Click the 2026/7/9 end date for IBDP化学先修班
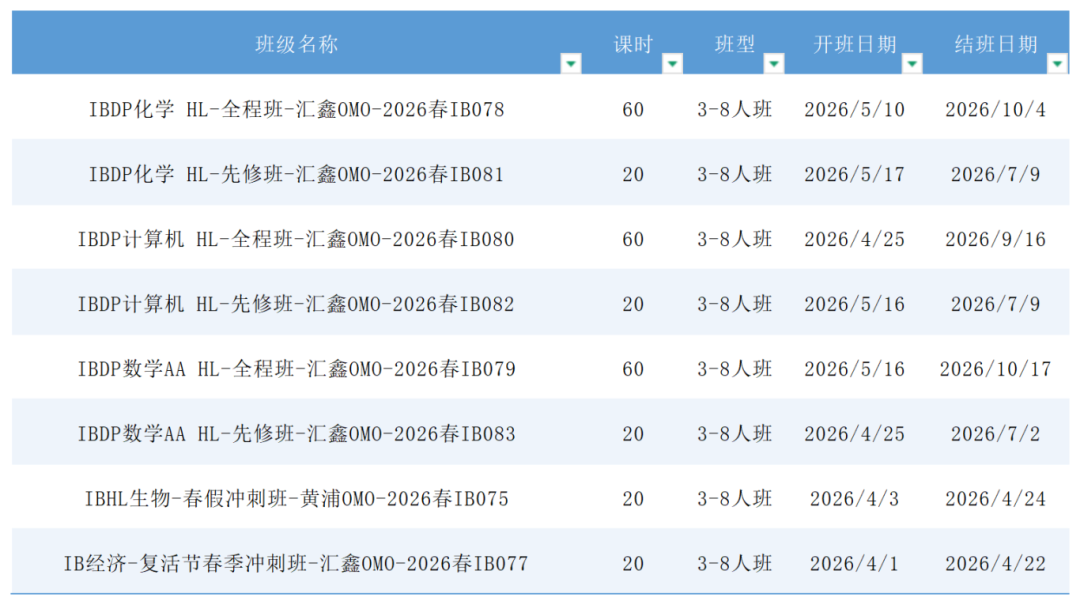 click(997, 174)
